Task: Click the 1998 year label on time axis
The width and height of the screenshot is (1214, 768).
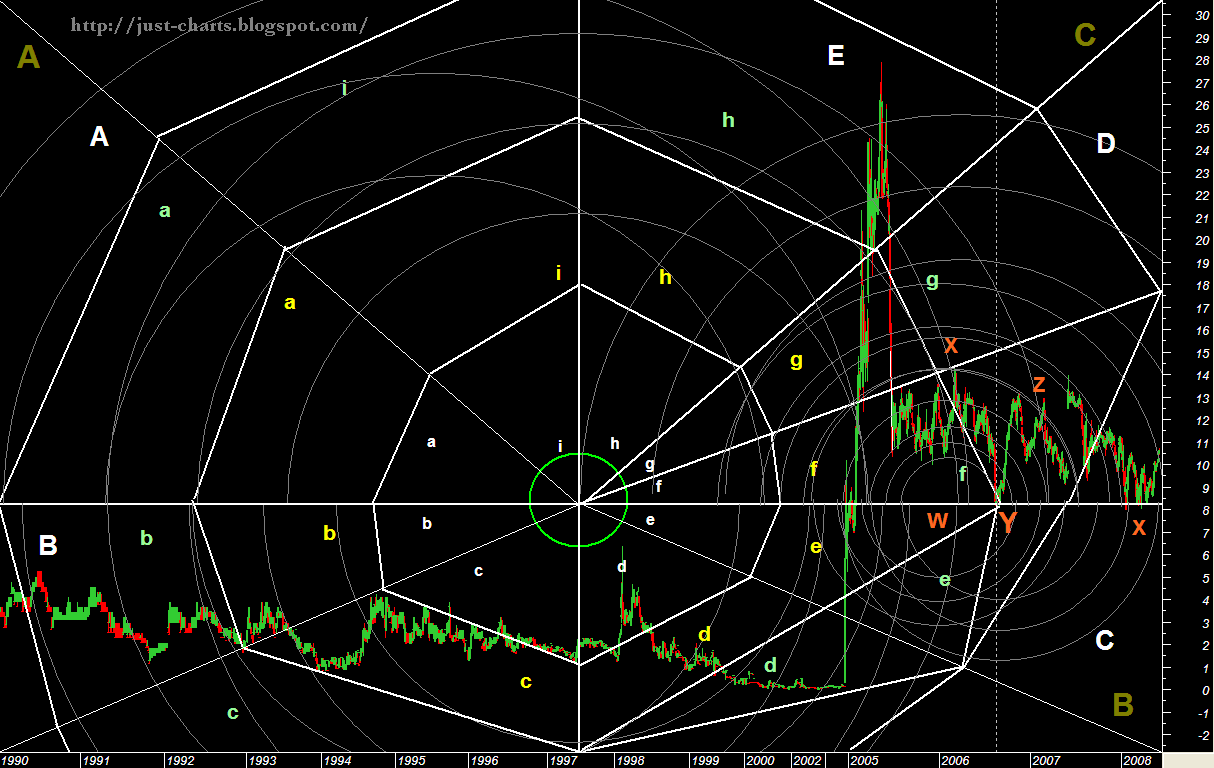Action: (x=631, y=761)
